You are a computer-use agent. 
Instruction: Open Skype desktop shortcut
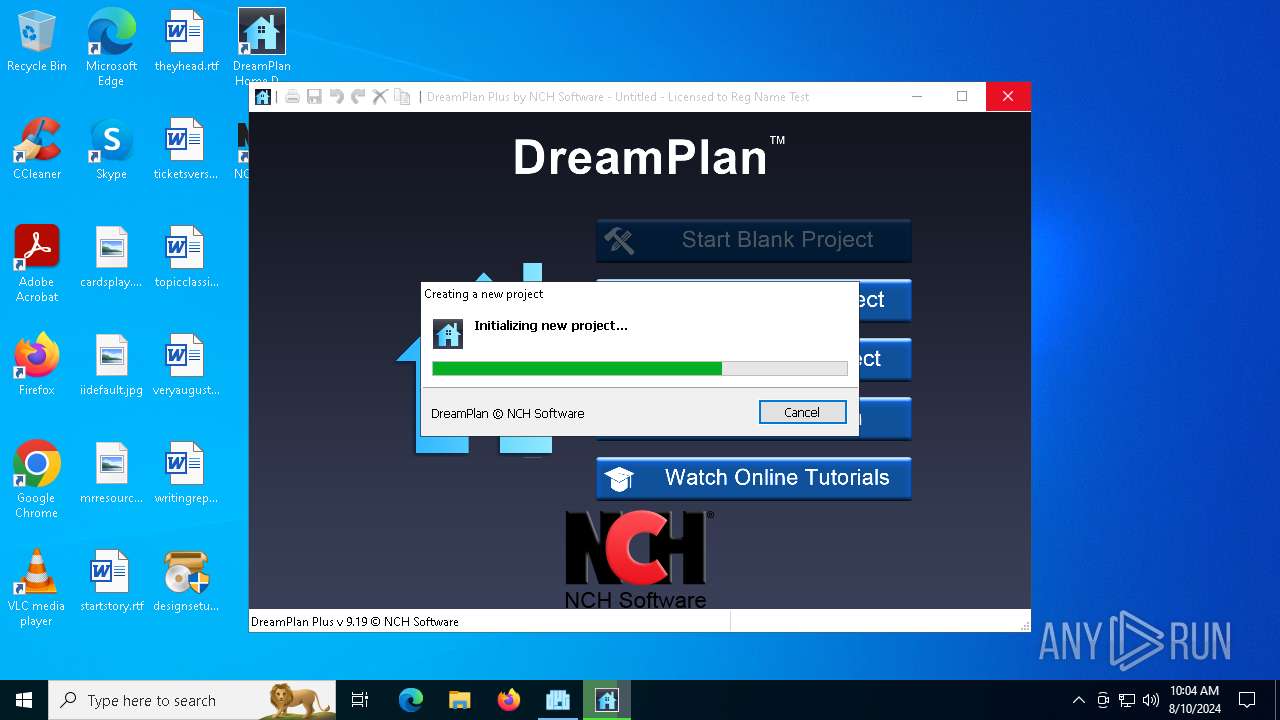point(111,150)
